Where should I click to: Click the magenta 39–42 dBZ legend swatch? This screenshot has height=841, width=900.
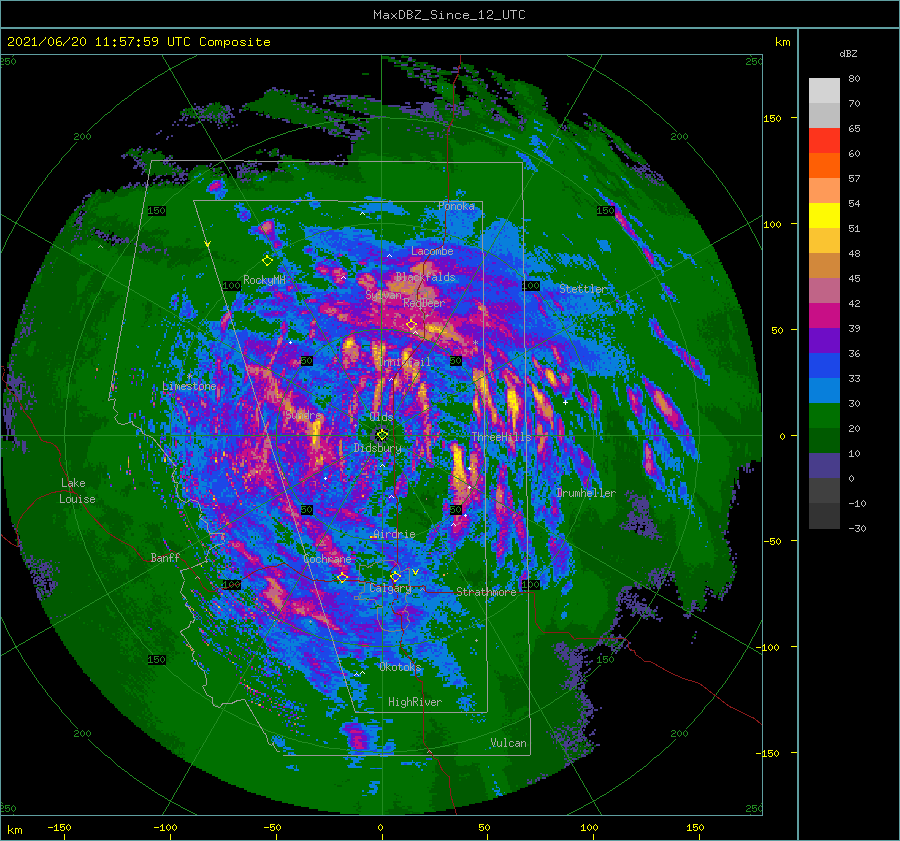click(824, 316)
